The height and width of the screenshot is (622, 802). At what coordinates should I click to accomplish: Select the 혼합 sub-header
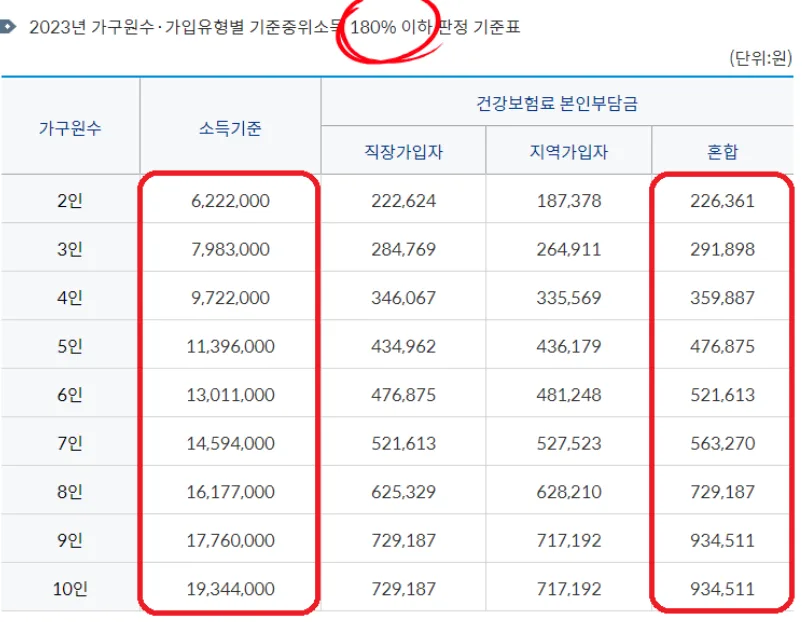click(x=722, y=151)
